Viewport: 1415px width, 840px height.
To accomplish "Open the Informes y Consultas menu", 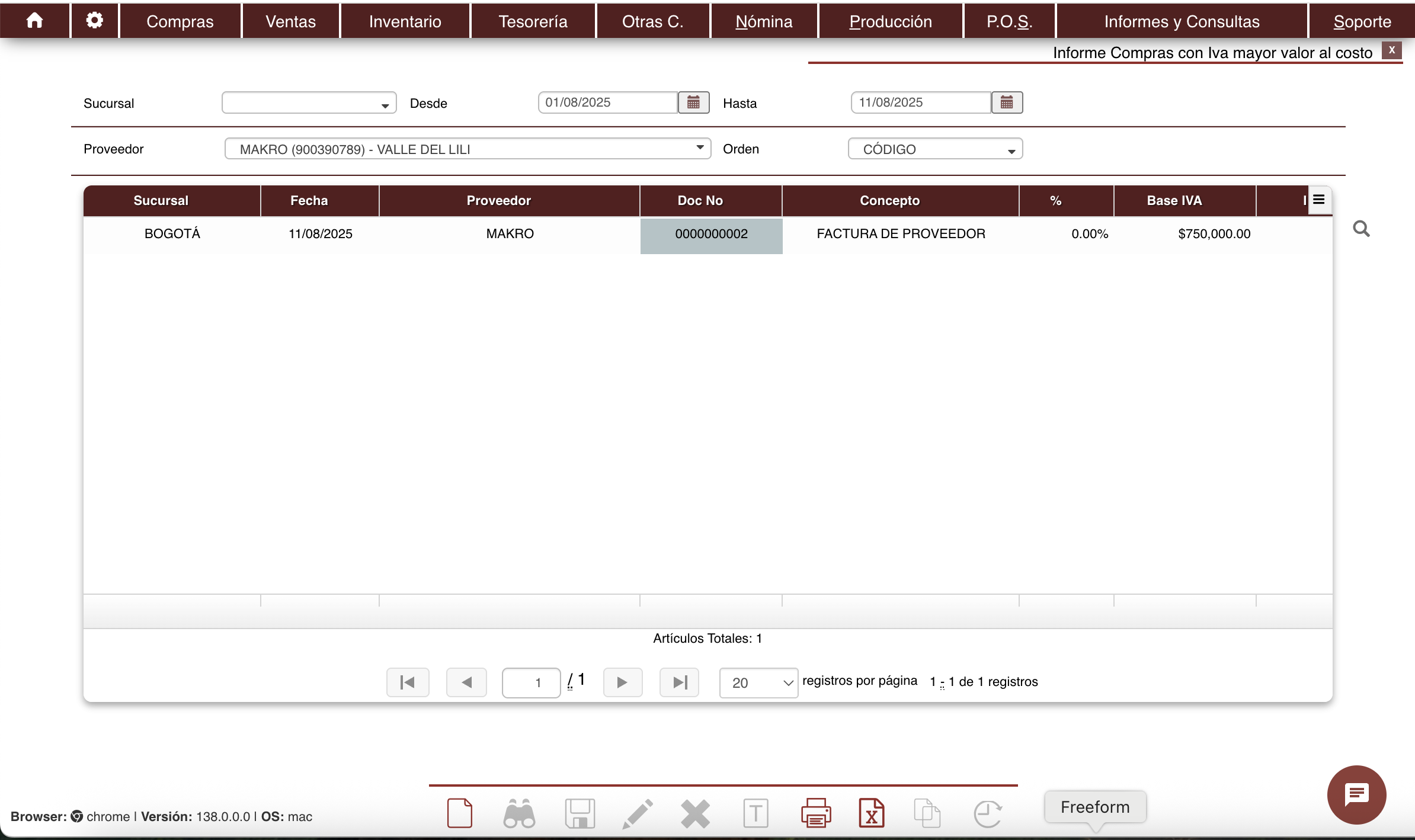I will click(1182, 21).
